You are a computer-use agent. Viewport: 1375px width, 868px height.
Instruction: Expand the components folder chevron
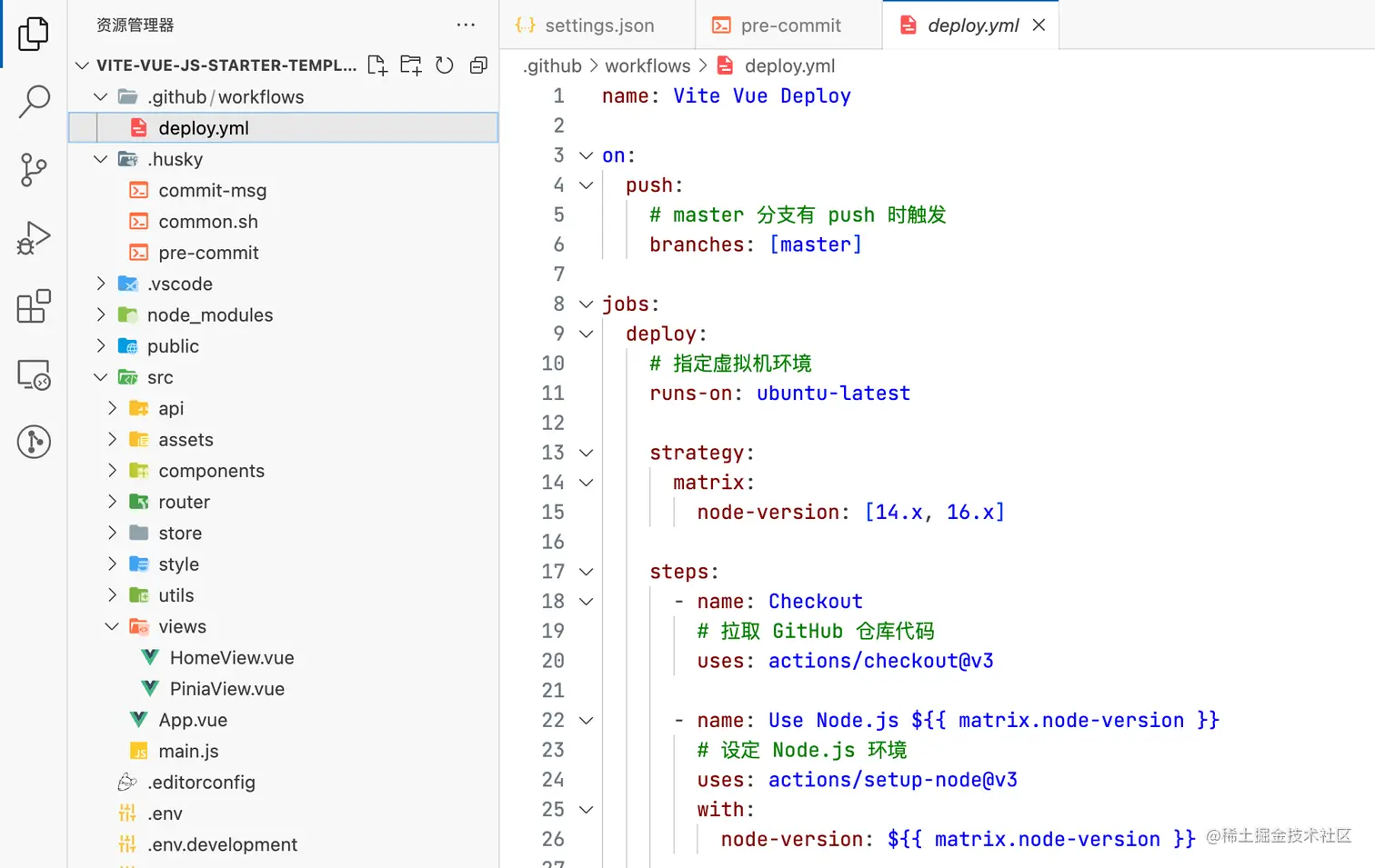[x=112, y=471]
